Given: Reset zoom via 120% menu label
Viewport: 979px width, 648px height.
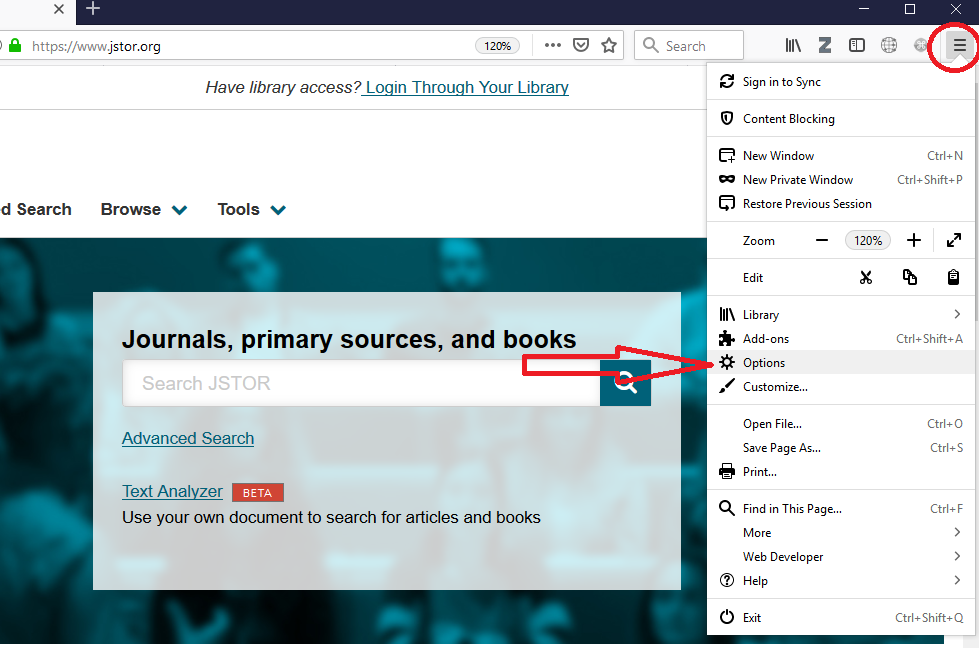Looking at the screenshot, I should (x=868, y=240).
